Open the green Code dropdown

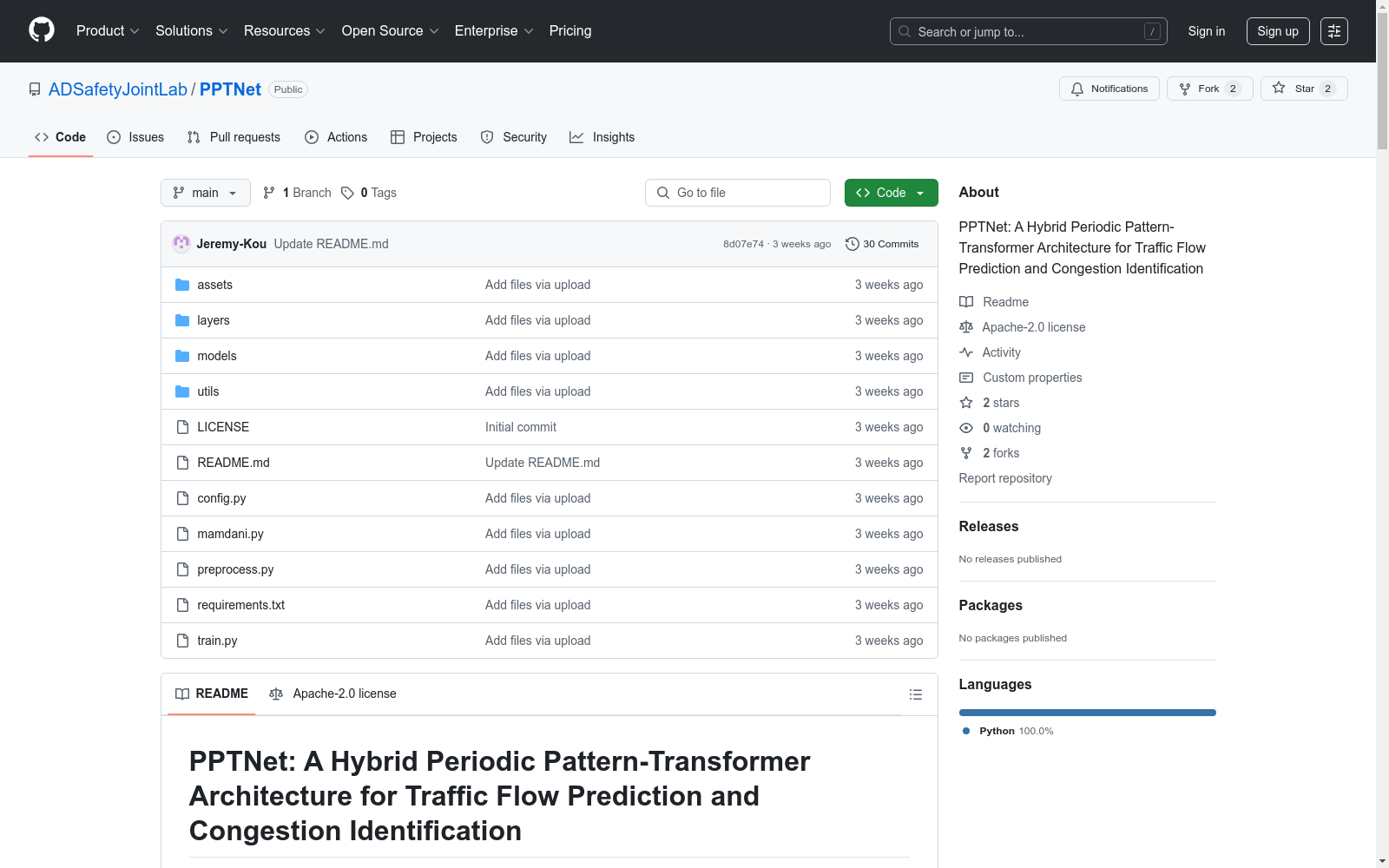pyautogui.click(x=891, y=193)
